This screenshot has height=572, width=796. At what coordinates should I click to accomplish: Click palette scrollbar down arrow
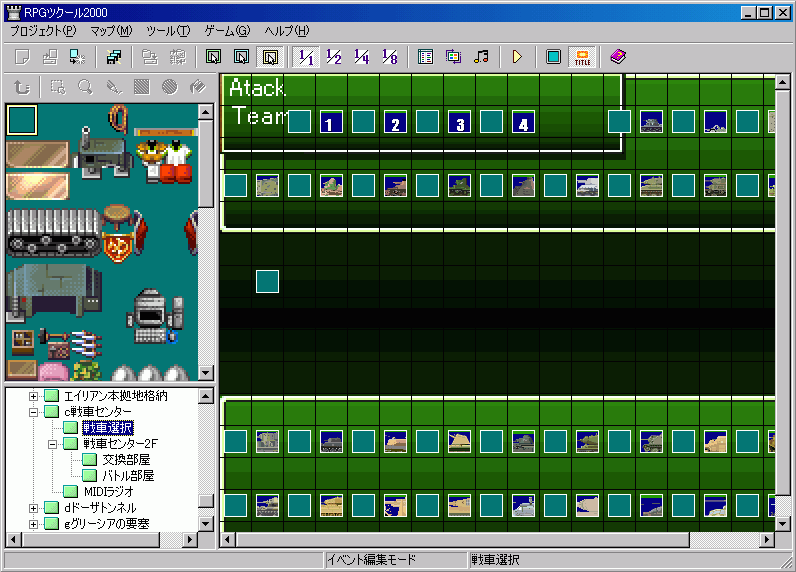pos(205,373)
